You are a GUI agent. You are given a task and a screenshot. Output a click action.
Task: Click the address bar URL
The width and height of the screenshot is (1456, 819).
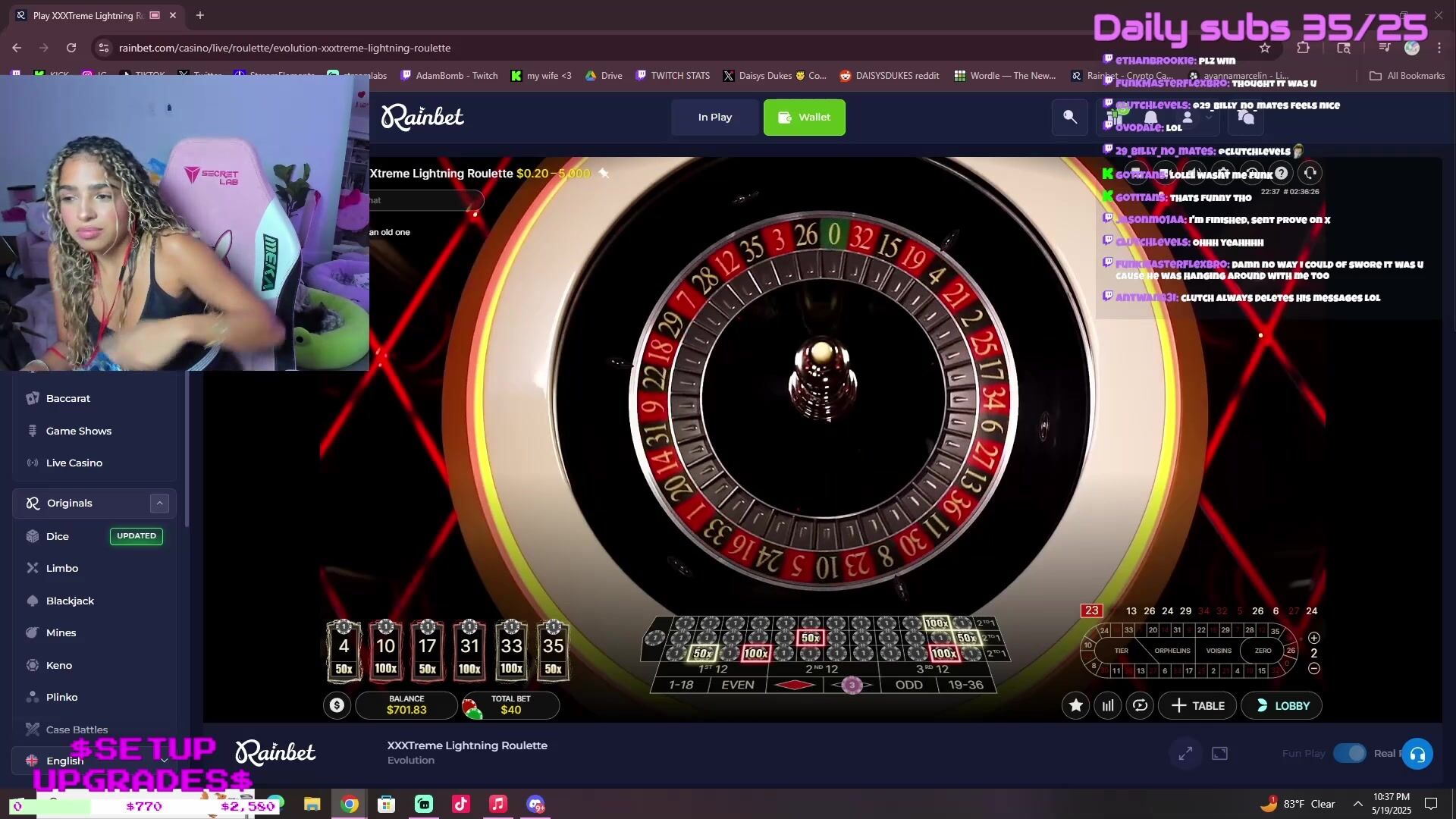click(x=284, y=48)
